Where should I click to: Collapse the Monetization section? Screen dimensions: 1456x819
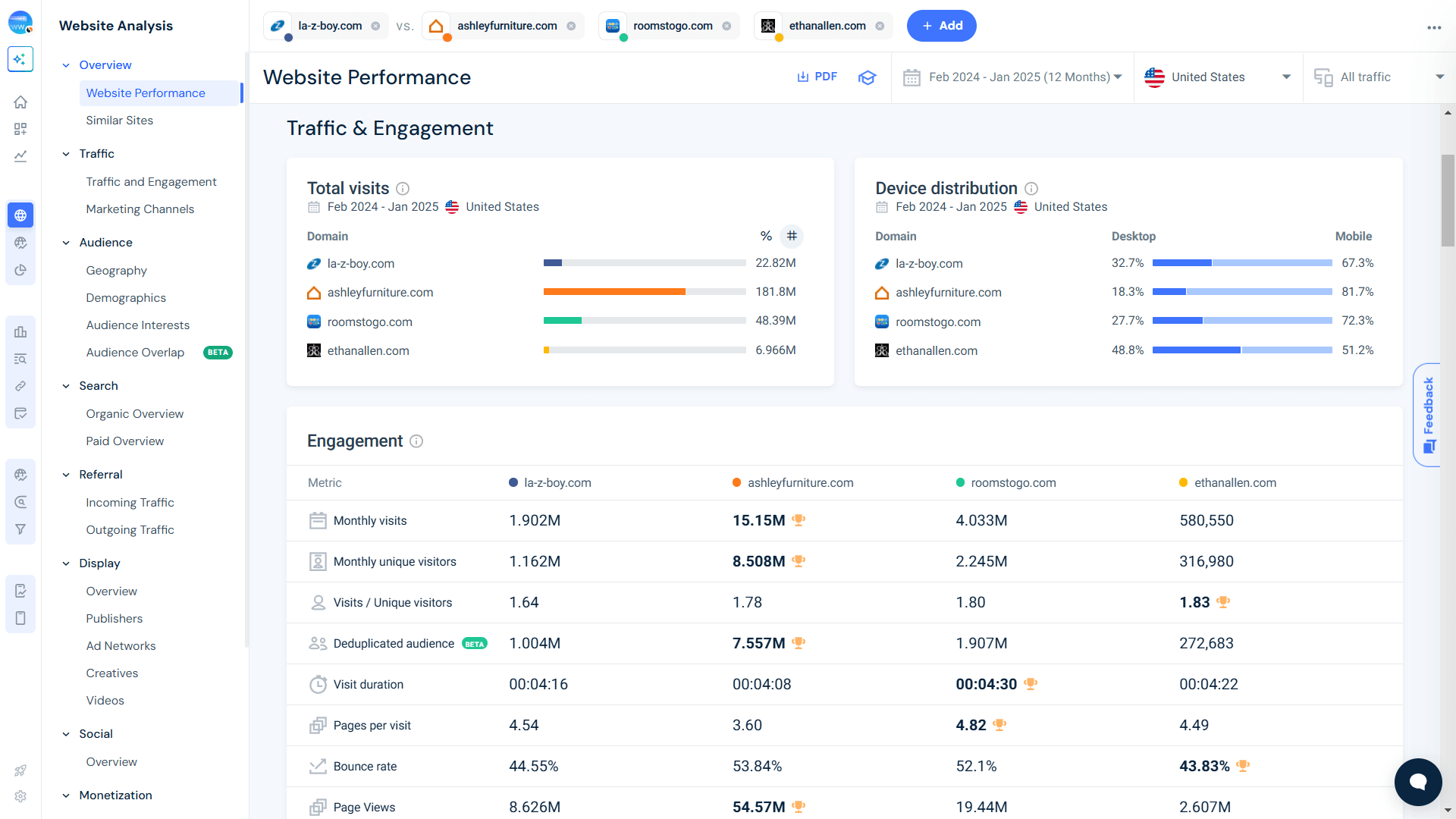click(66, 795)
